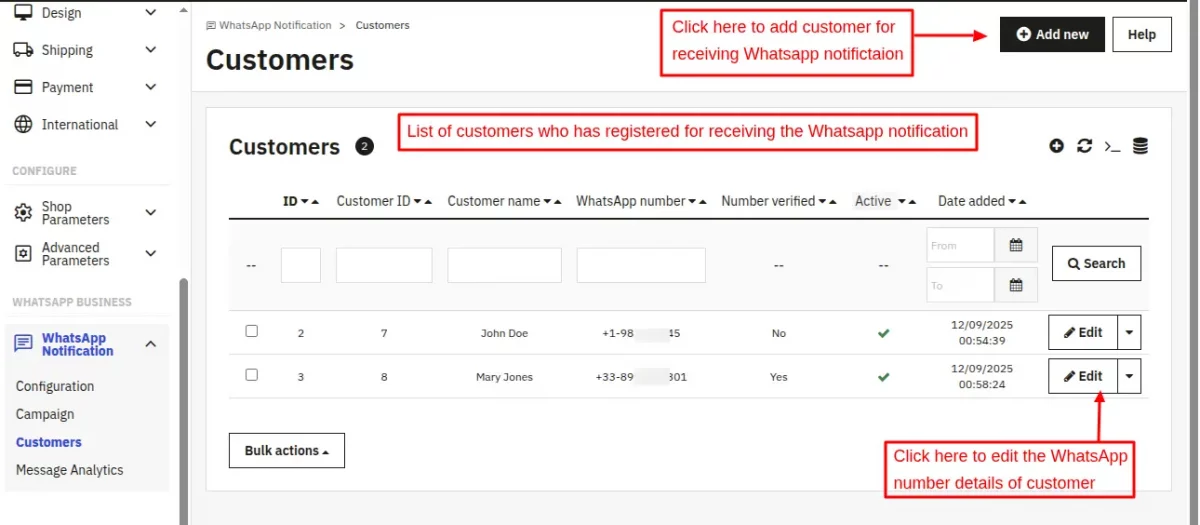Click the Help button
Screen dimensions: 1200x525
pyautogui.click(x=1142, y=34)
